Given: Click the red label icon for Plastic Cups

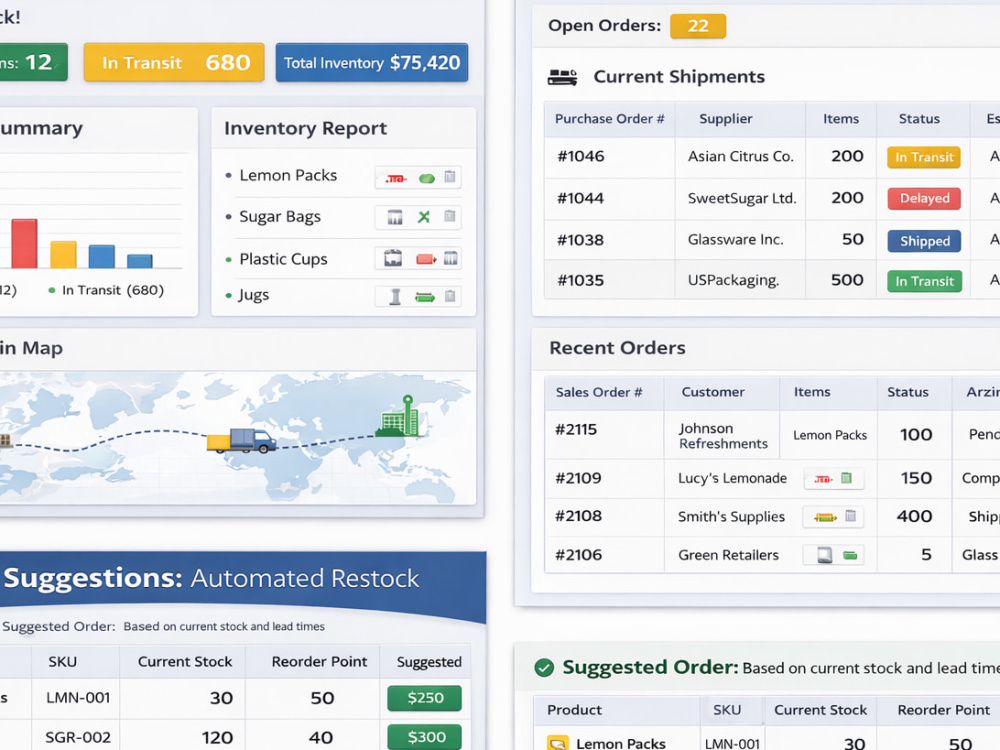Looking at the screenshot, I should 426,259.
